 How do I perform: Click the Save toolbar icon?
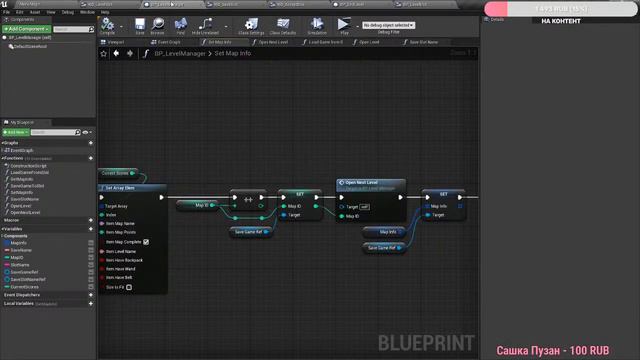tap(140, 25)
